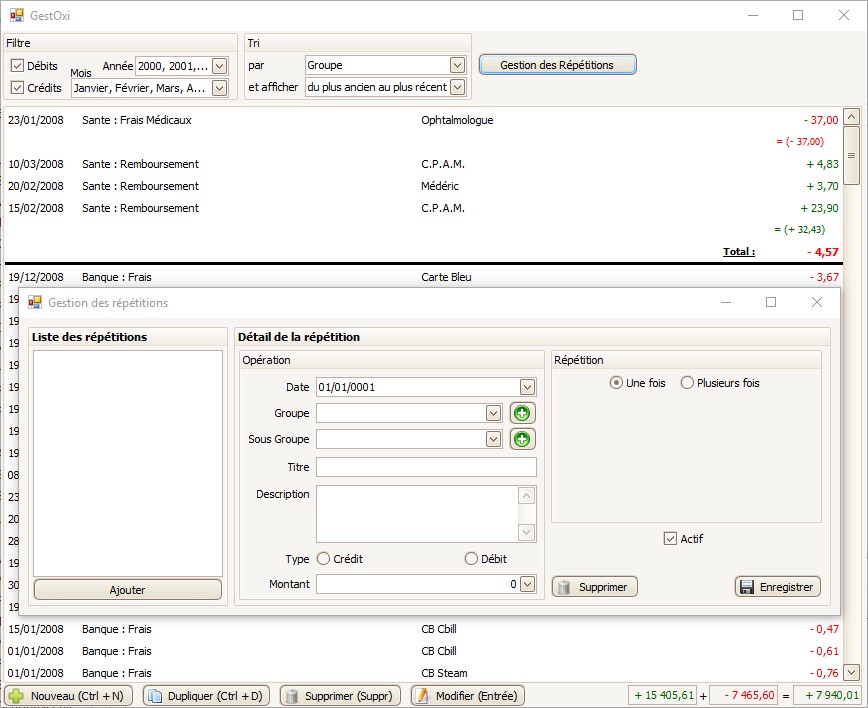Image resolution: width=868 pixels, height=708 pixels.
Task: Click the empty Liste des répétitions box
Action: coord(128,463)
